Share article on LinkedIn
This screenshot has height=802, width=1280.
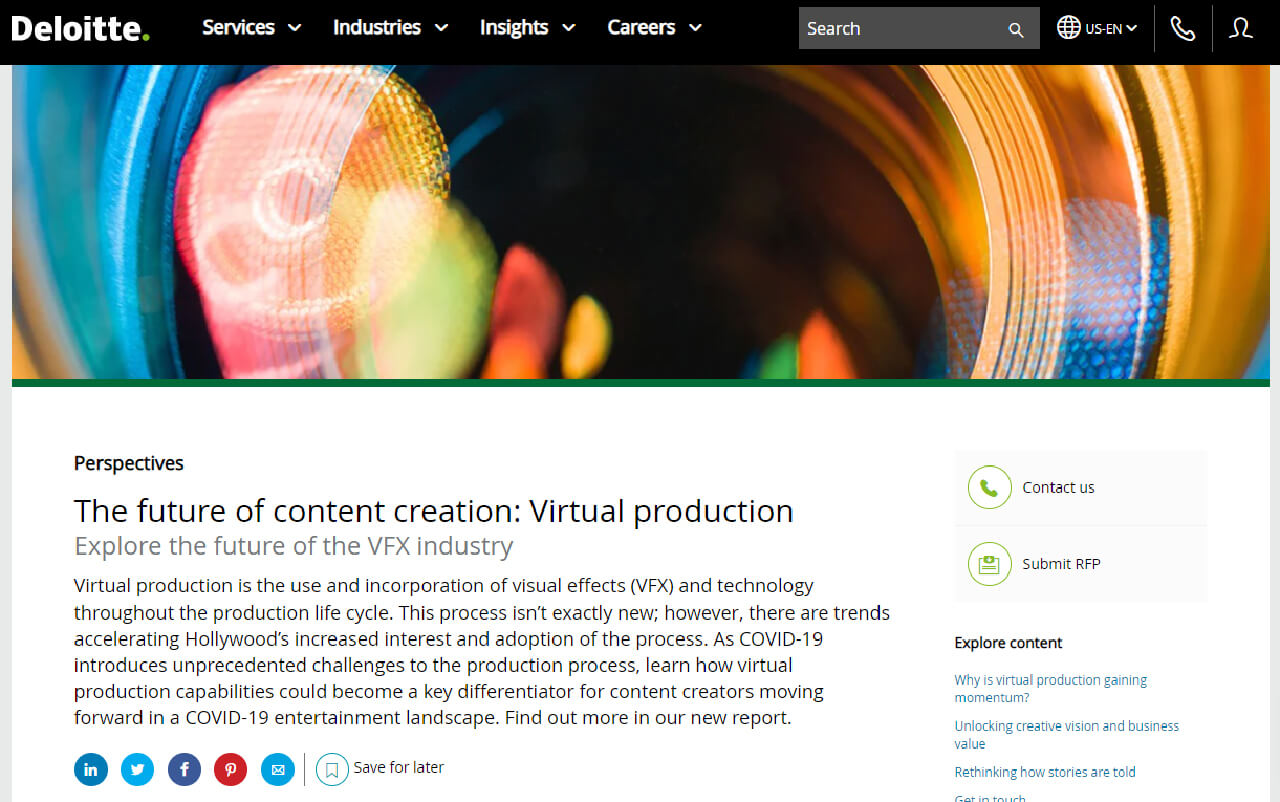point(91,769)
